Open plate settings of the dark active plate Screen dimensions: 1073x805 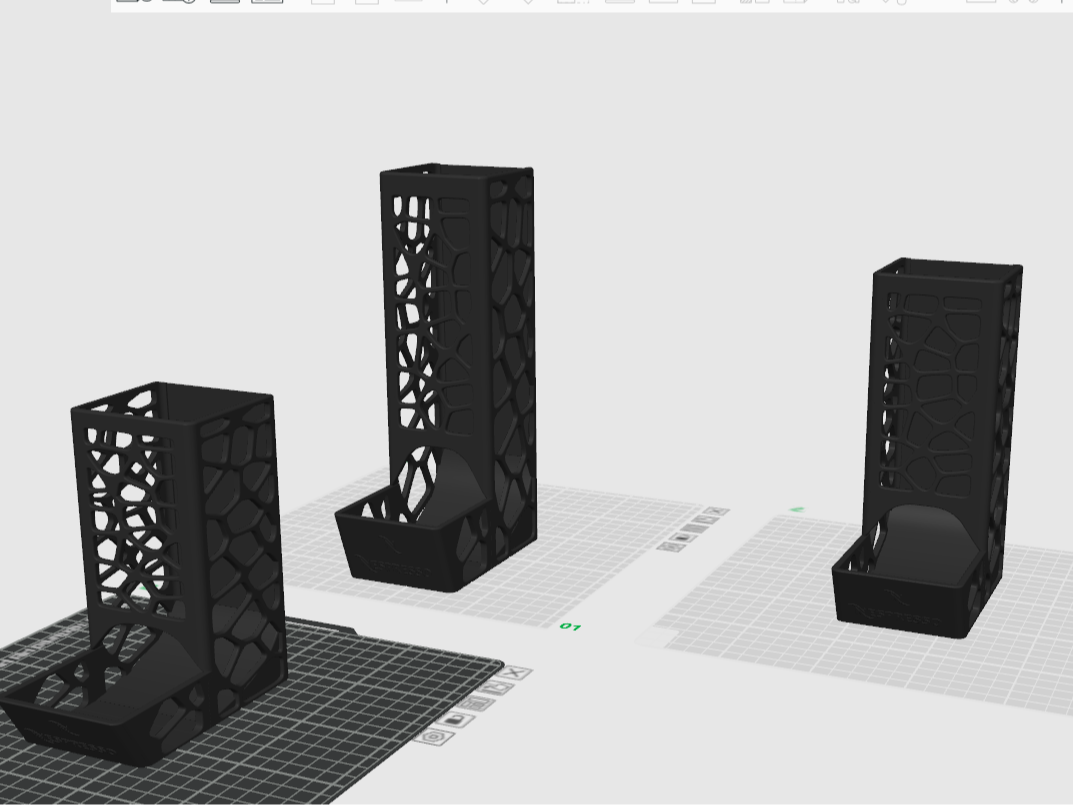click(x=434, y=737)
